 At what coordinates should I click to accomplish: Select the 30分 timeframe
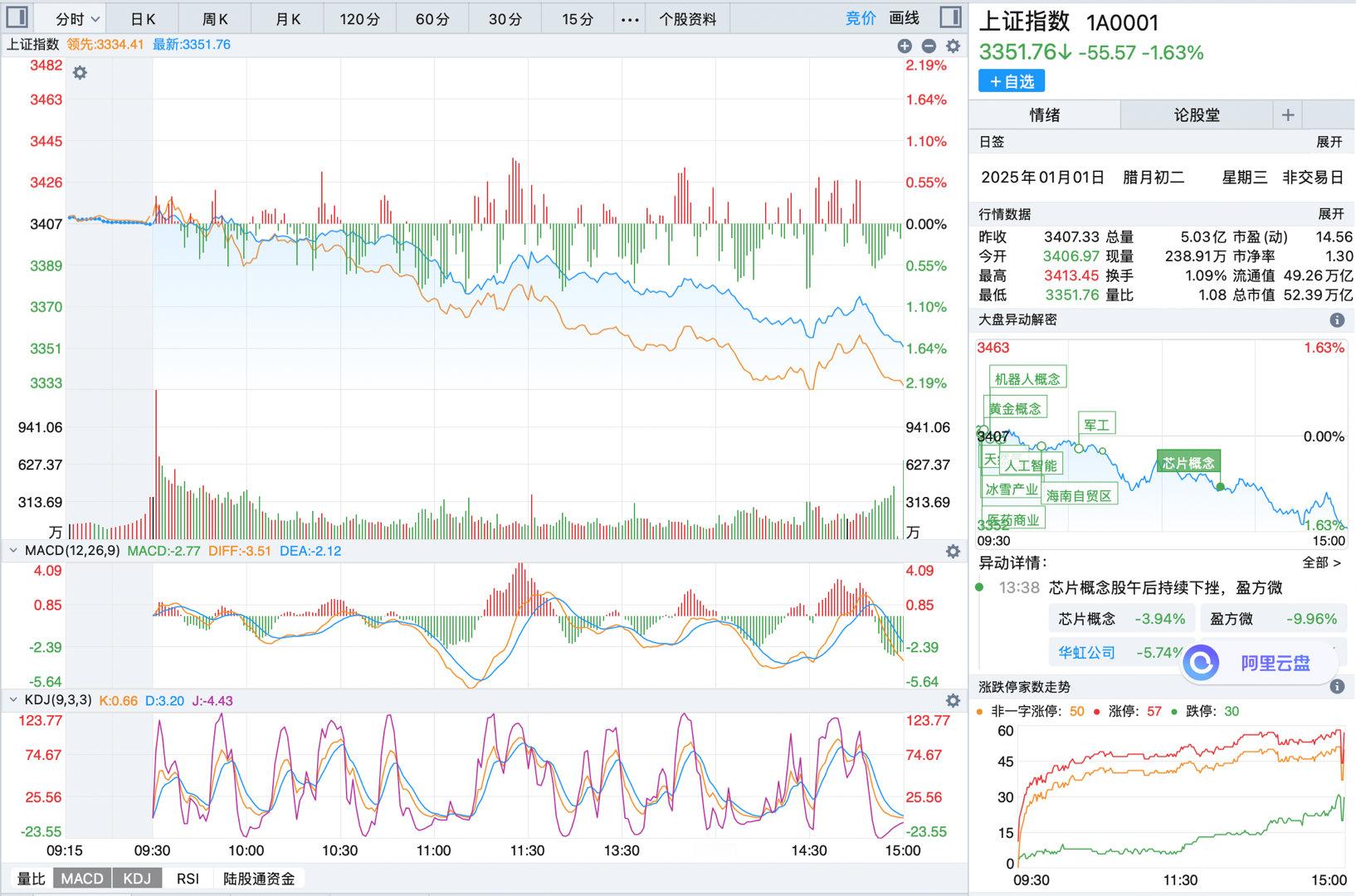(505, 19)
